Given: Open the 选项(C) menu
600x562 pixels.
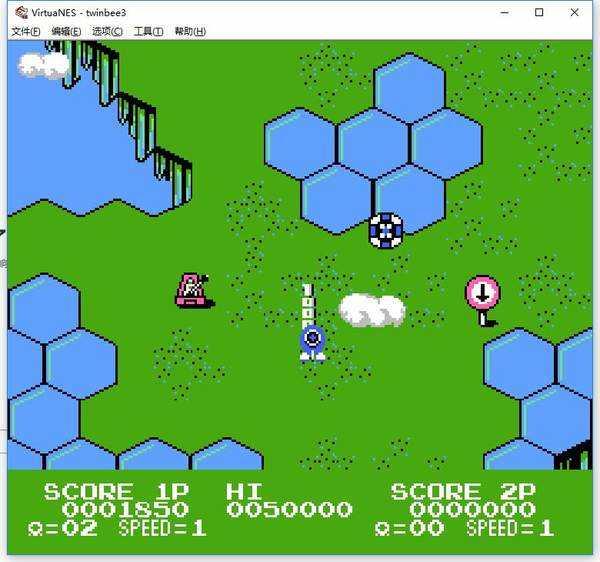Looking at the screenshot, I should tap(107, 31).
